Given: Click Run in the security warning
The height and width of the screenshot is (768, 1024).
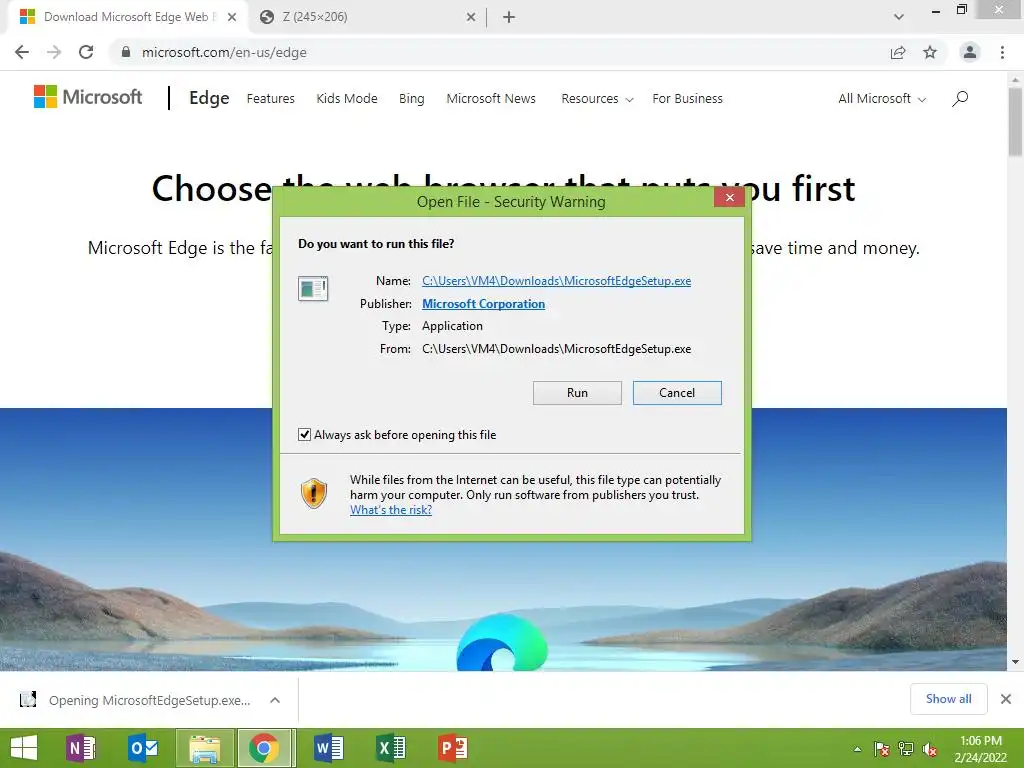Looking at the screenshot, I should coord(577,392).
